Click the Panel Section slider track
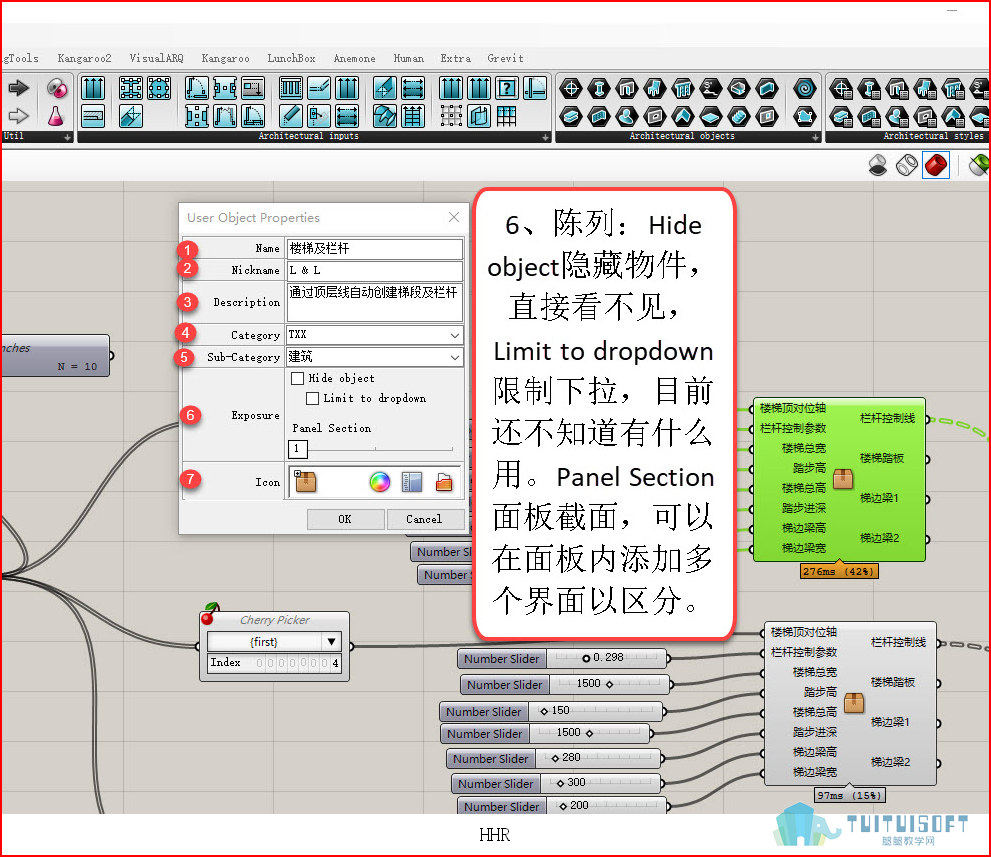This screenshot has width=991, height=857. point(380,449)
